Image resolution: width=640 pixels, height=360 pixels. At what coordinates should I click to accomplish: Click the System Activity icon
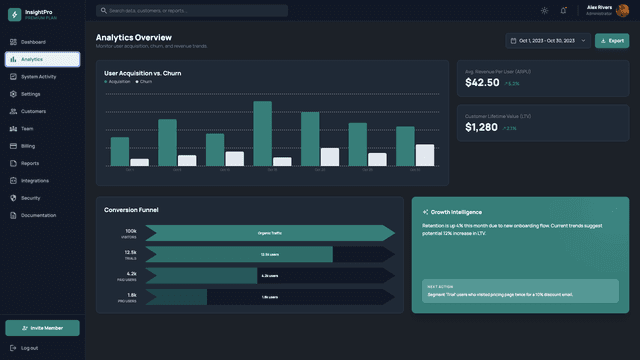click(13, 77)
